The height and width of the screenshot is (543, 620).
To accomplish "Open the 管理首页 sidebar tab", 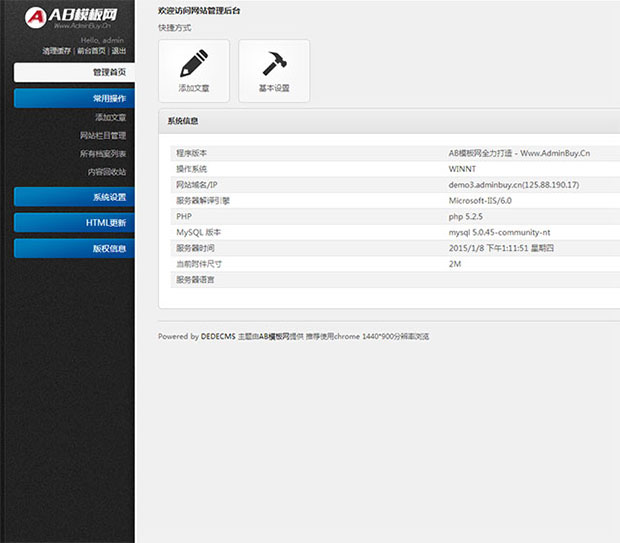I will pyautogui.click(x=74, y=72).
